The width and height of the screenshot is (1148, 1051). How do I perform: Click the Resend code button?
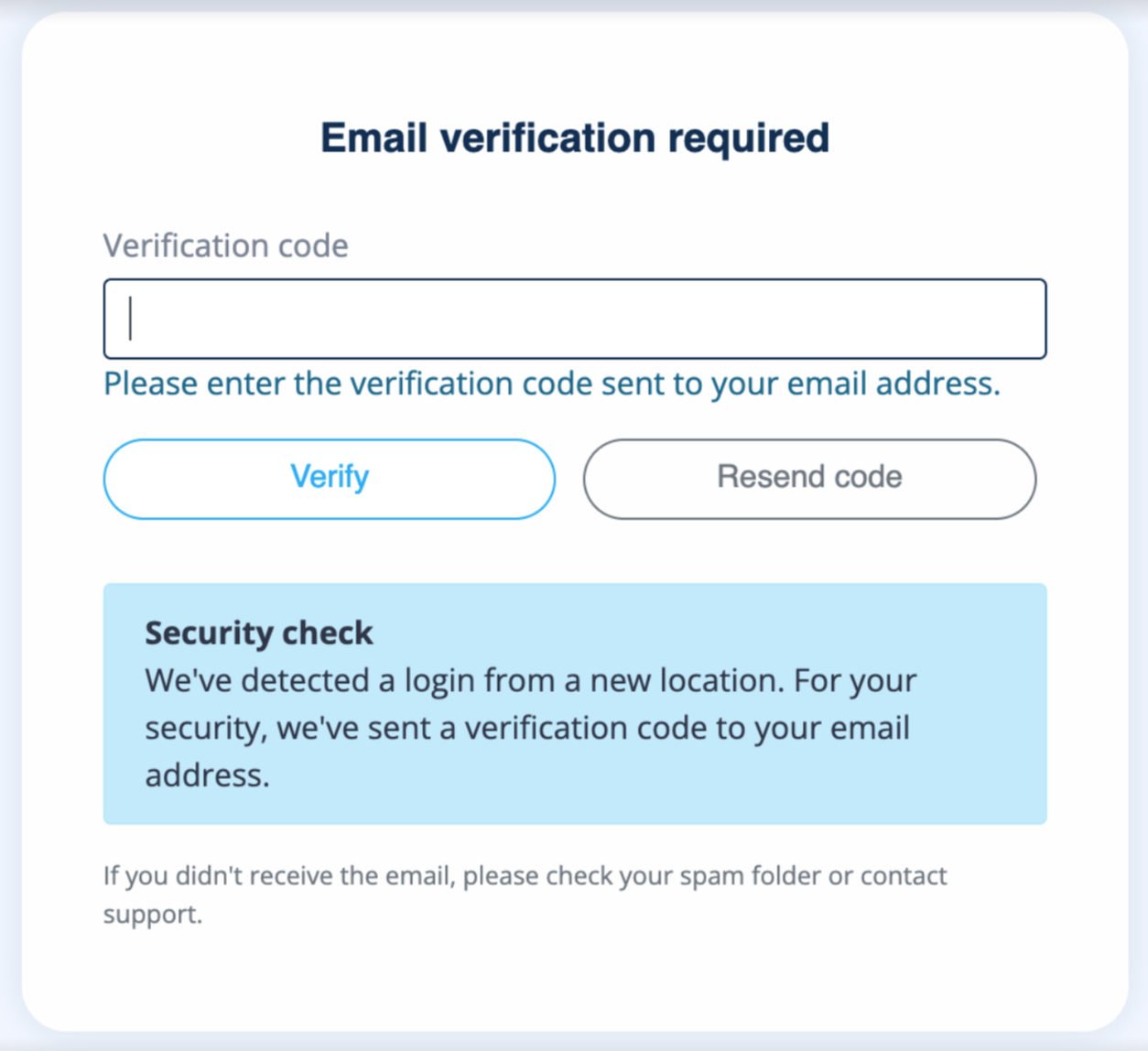coord(809,479)
